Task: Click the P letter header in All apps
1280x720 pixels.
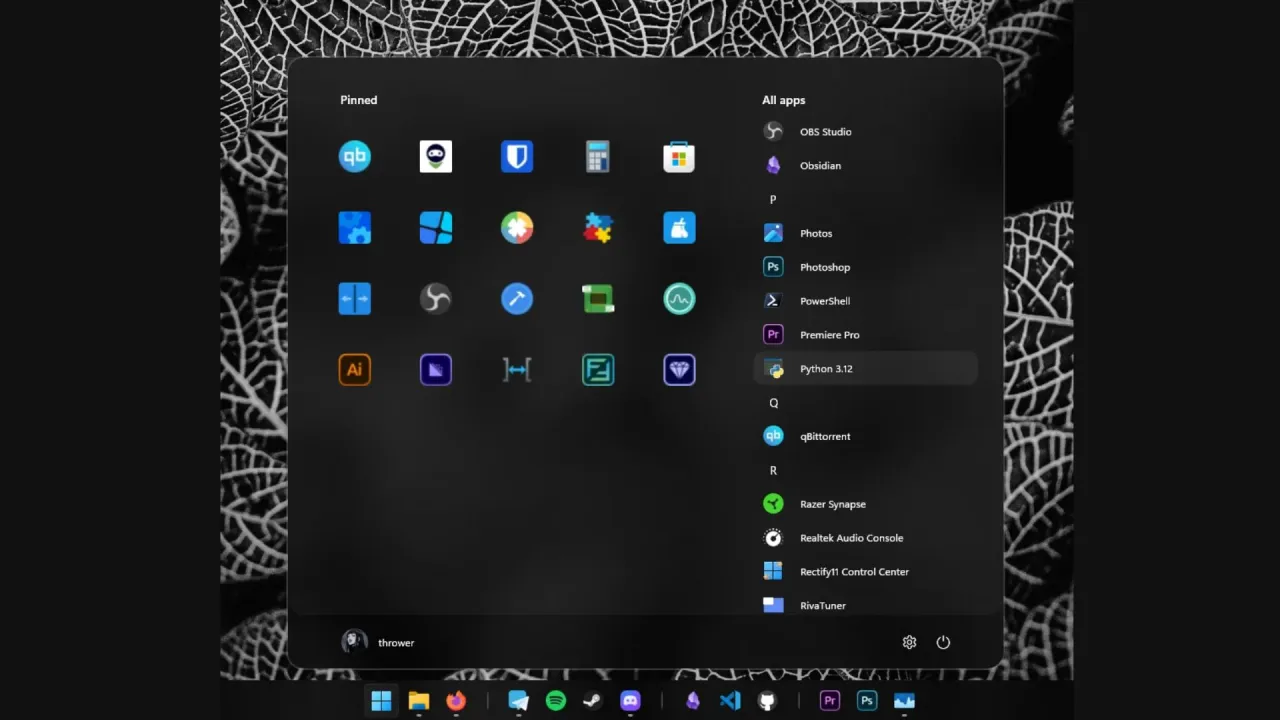Action: point(773,199)
